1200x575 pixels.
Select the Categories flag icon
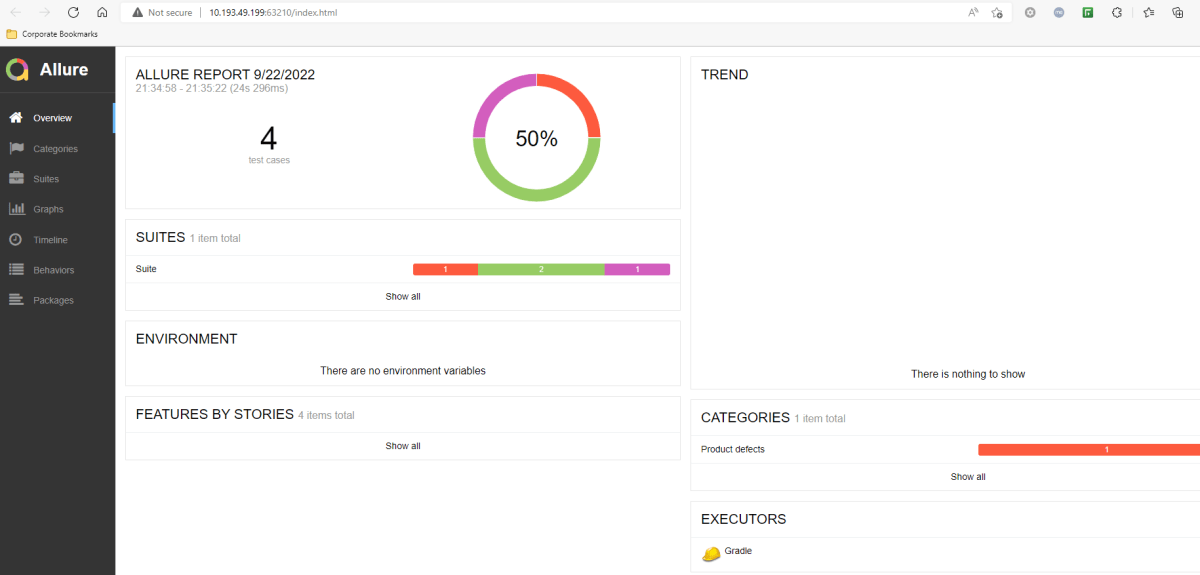pyautogui.click(x=16, y=149)
